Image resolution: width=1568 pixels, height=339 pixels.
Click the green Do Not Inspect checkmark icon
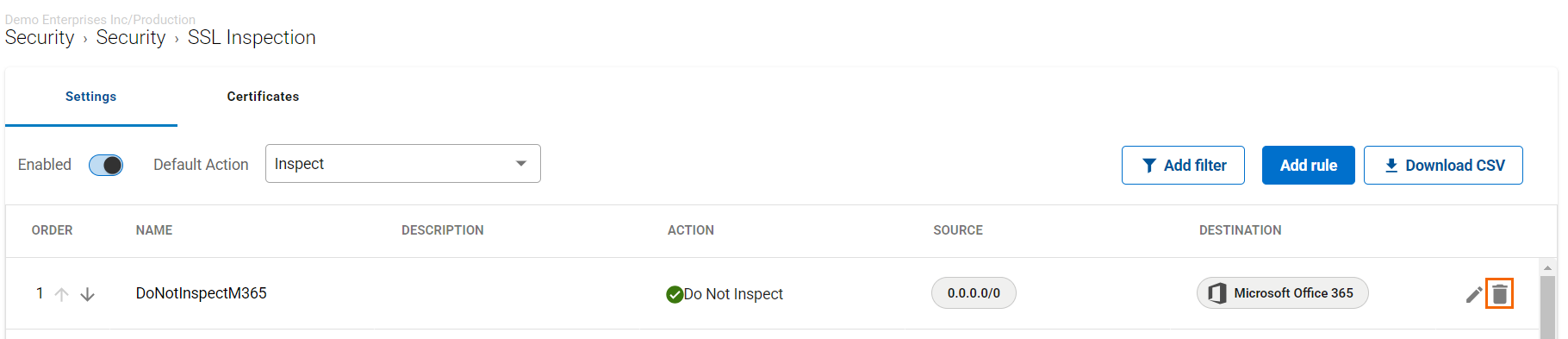(x=675, y=294)
